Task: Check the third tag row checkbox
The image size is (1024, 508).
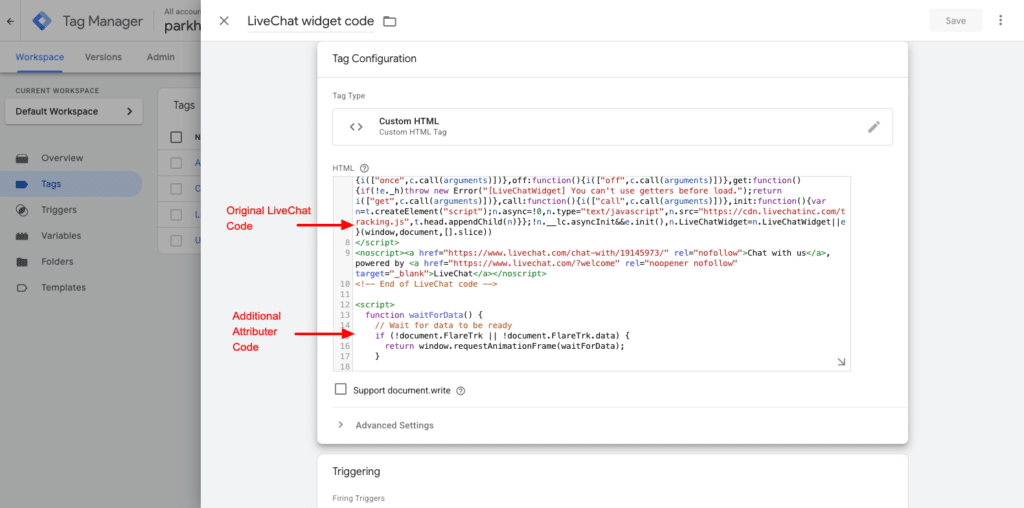Action: tap(176, 214)
